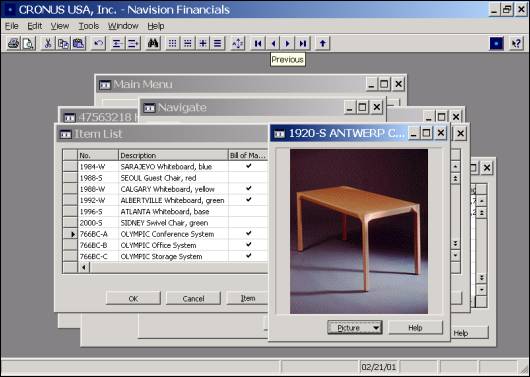
Task: Click the Delete line toolbar icon
Action: click(x=133, y=43)
